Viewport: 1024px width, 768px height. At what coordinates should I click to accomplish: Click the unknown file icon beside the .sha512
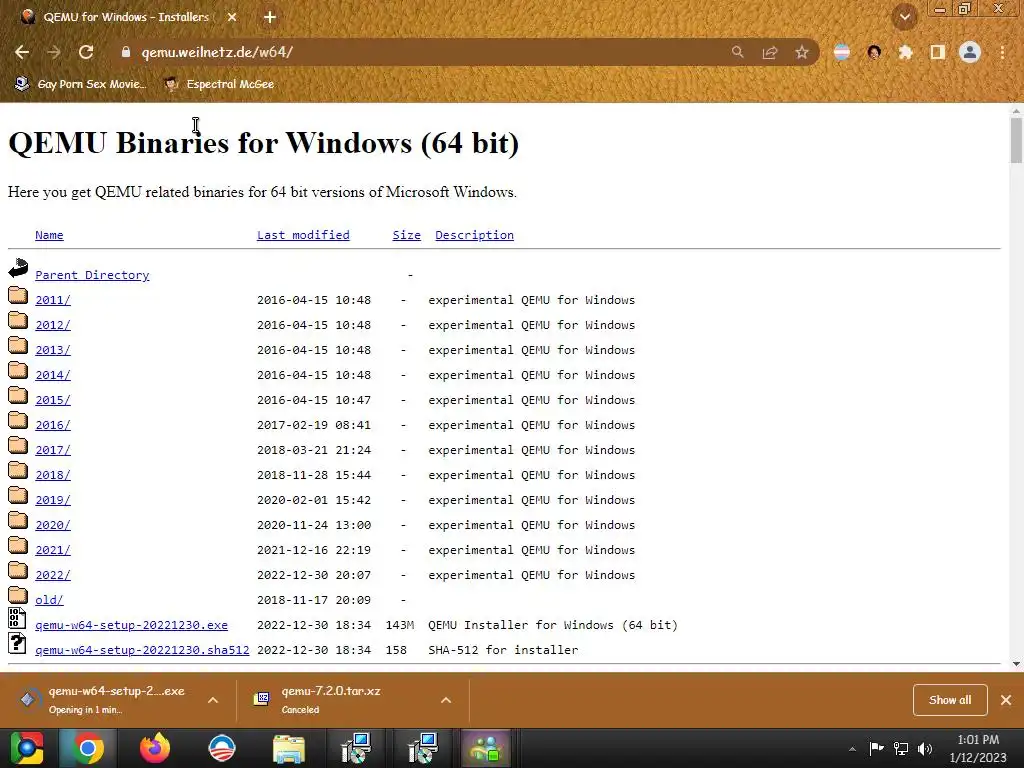[18, 643]
